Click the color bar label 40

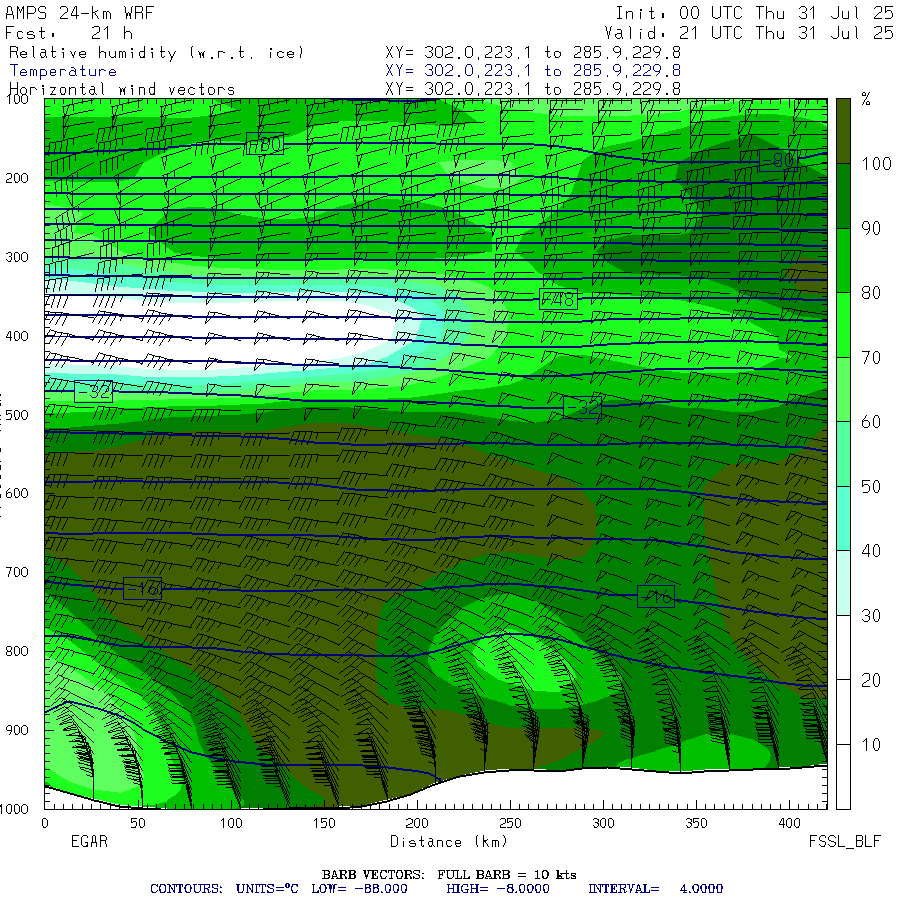(871, 551)
